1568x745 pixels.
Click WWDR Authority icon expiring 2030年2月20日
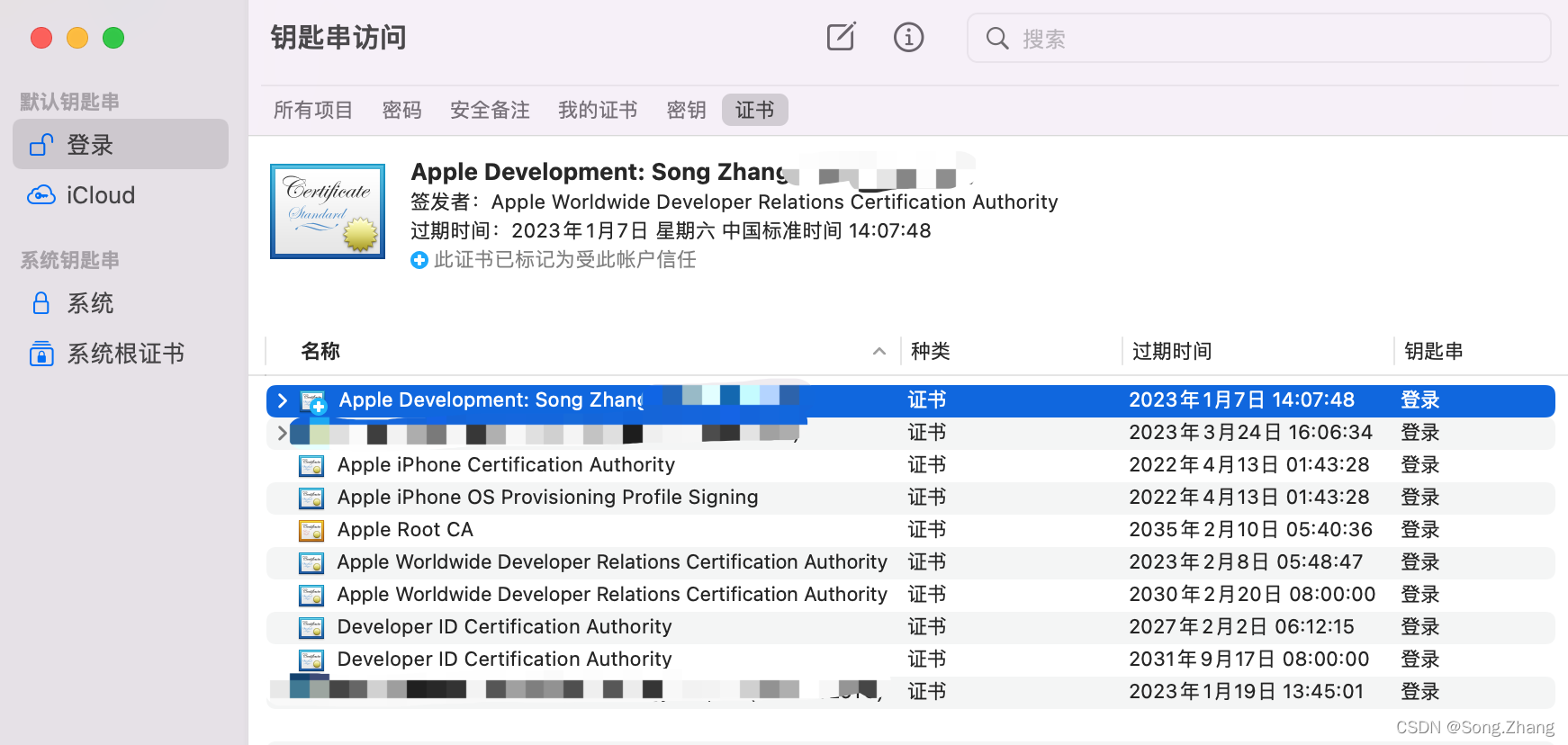311,595
